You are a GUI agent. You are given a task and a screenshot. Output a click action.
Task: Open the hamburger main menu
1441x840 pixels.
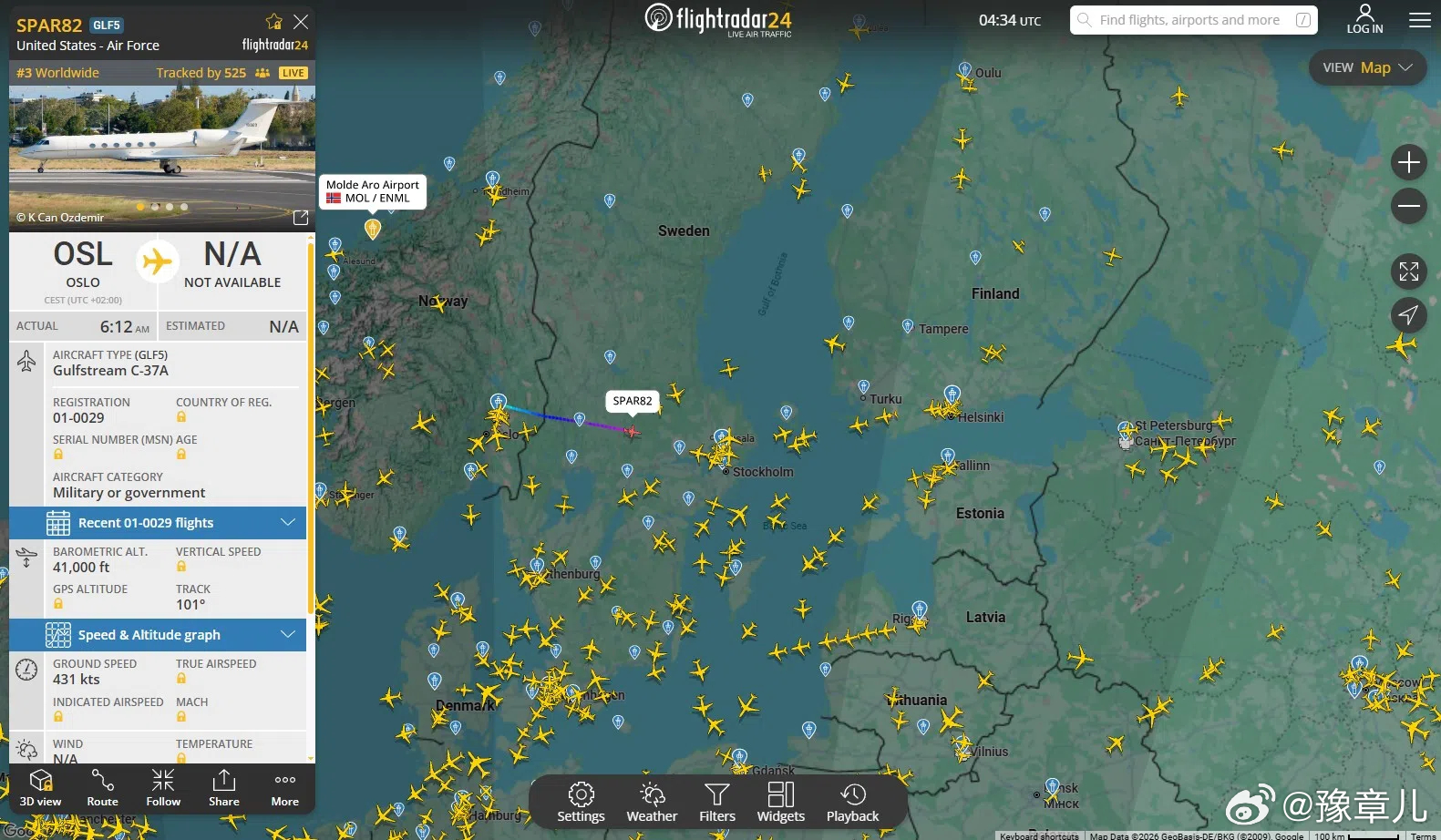coord(1420,20)
